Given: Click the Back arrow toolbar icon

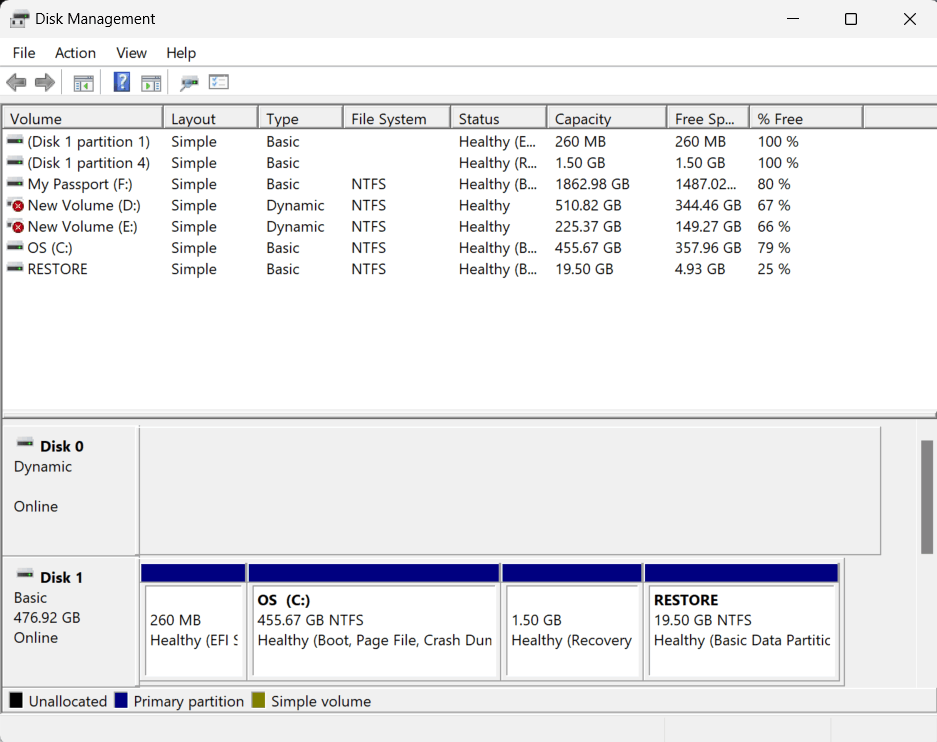Looking at the screenshot, I should (16, 83).
